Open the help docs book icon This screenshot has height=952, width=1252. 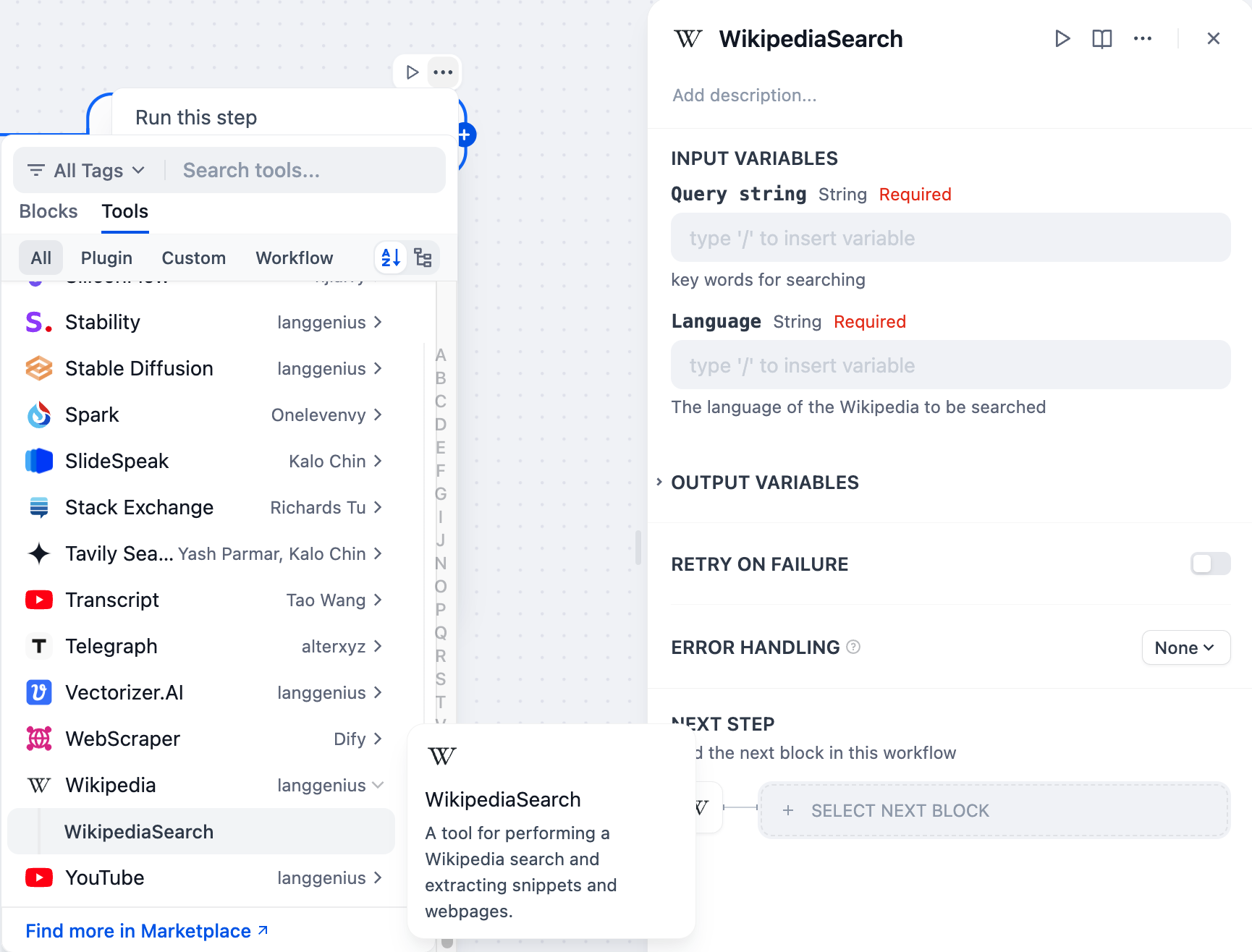point(1101,38)
